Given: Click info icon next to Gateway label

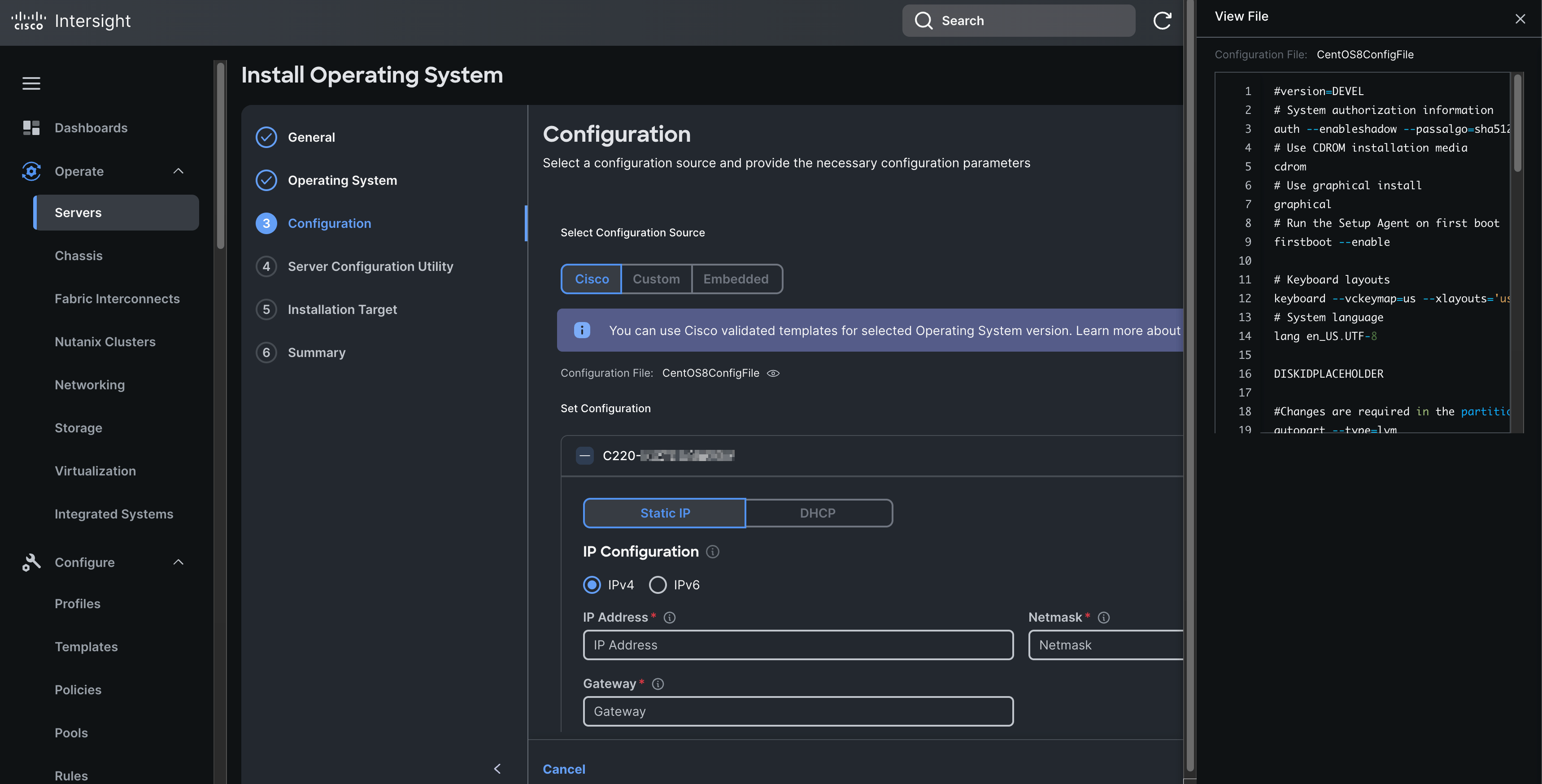Looking at the screenshot, I should 657,684.
